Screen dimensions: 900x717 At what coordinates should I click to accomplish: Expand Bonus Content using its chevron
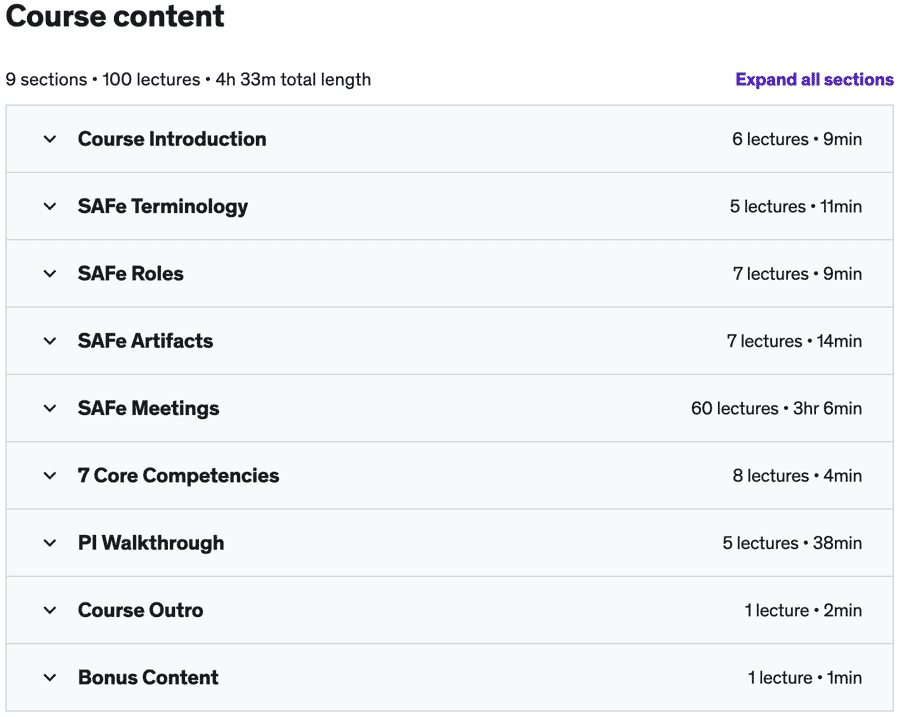coord(50,678)
